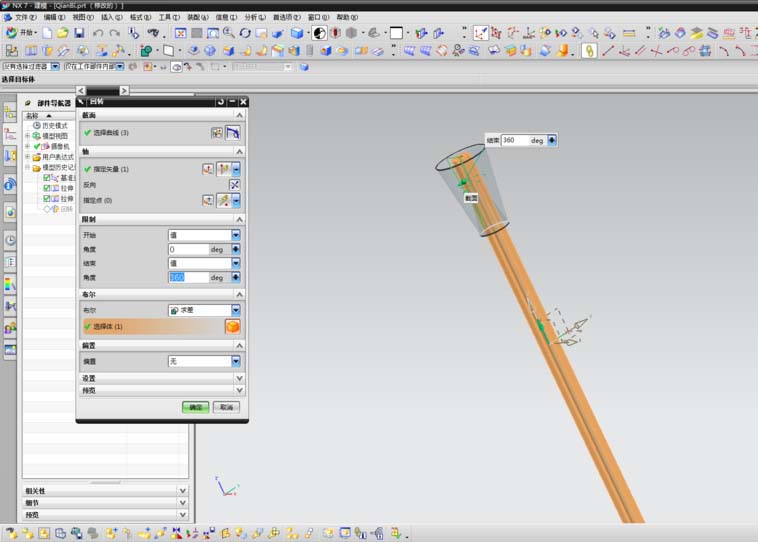Click the Cancel button in dialog

[x=226, y=407]
